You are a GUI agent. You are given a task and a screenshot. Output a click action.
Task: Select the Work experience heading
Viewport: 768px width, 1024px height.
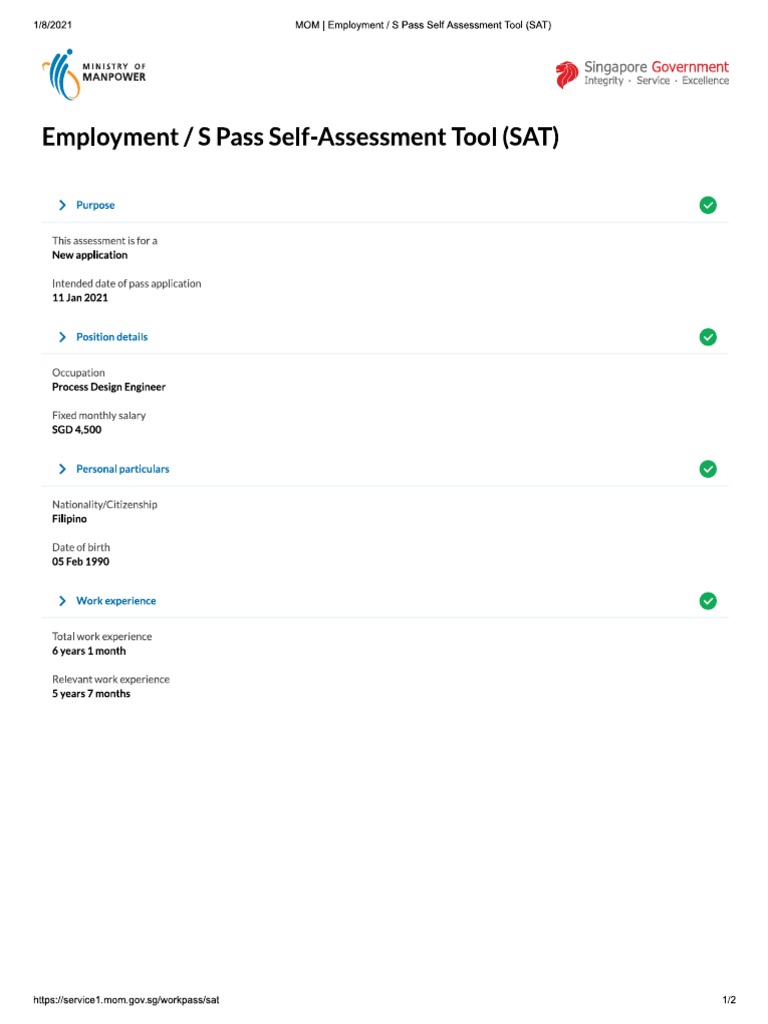(116, 601)
